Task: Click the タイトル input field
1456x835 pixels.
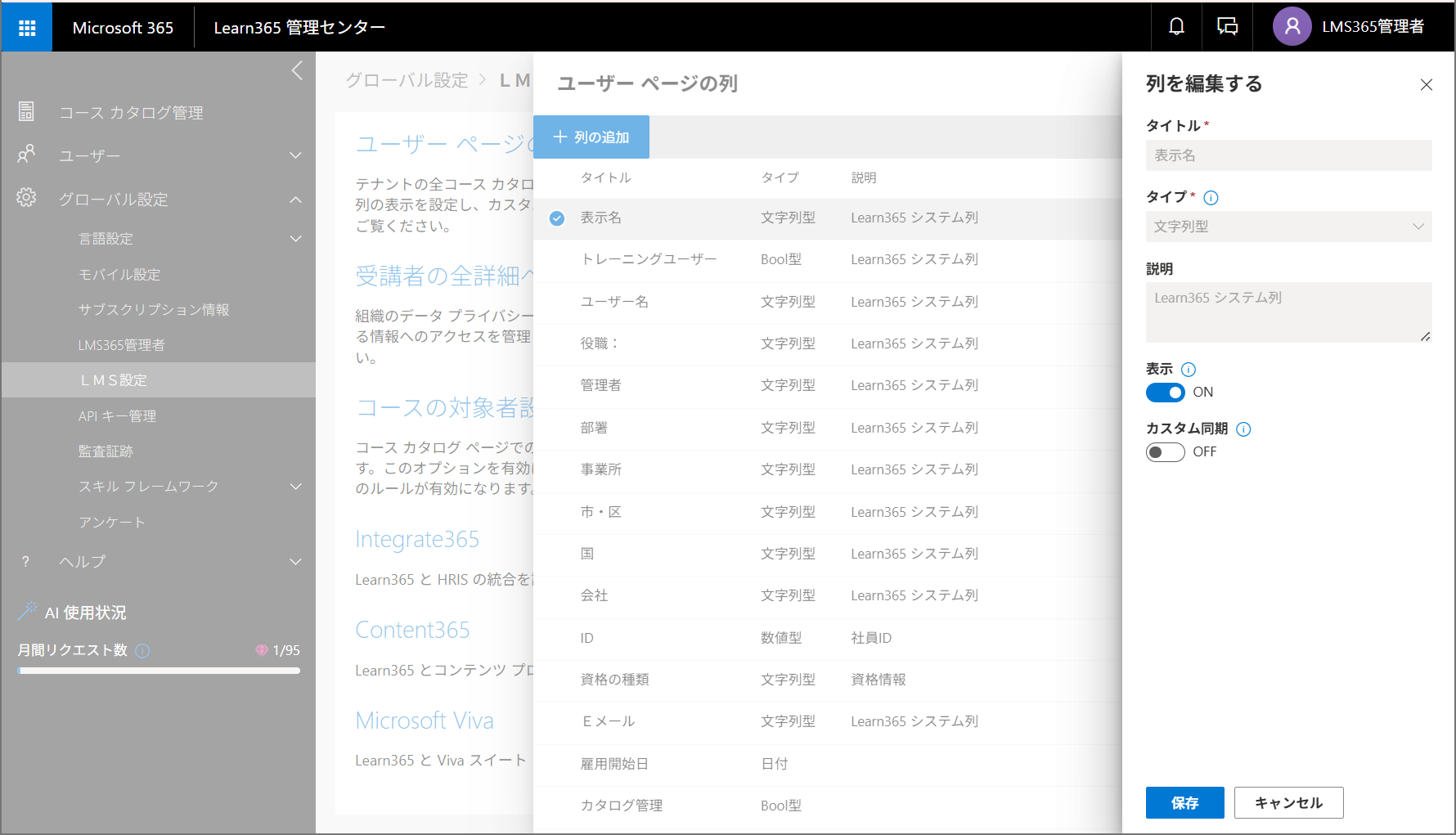Action: tap(1288, 155)
